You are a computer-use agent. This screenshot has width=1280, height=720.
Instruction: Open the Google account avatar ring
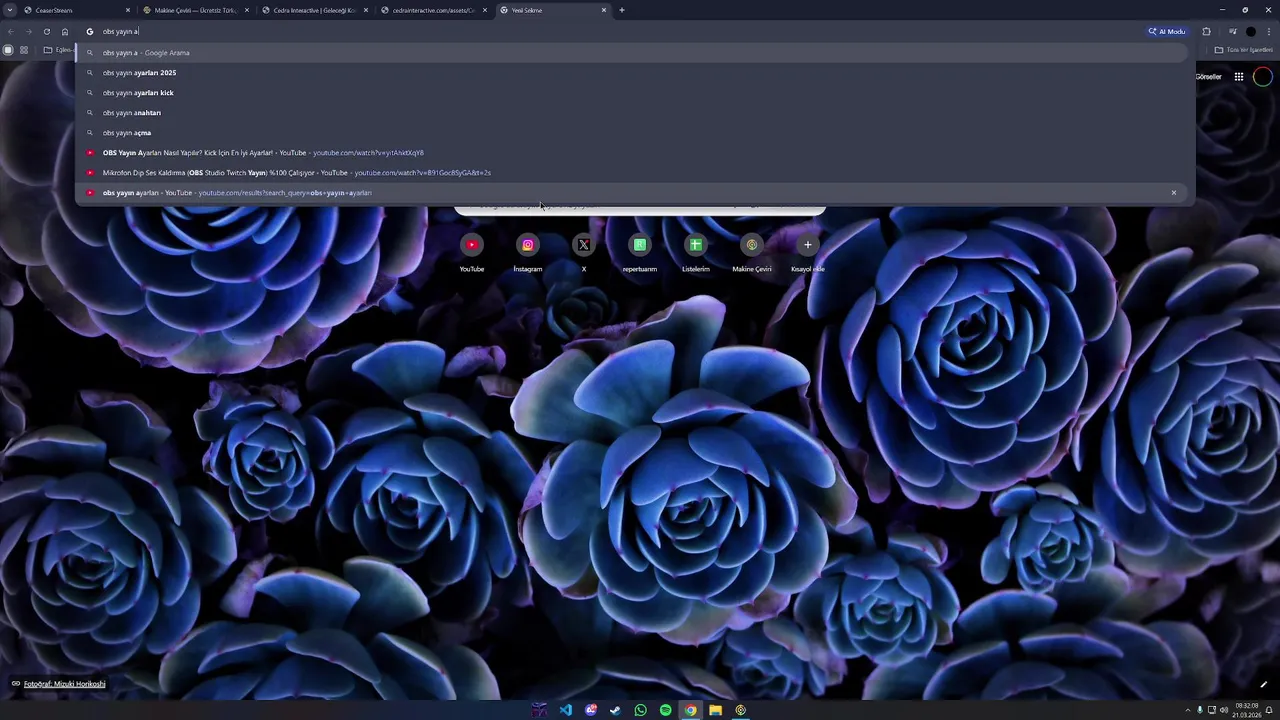[x=1263, y=76]
